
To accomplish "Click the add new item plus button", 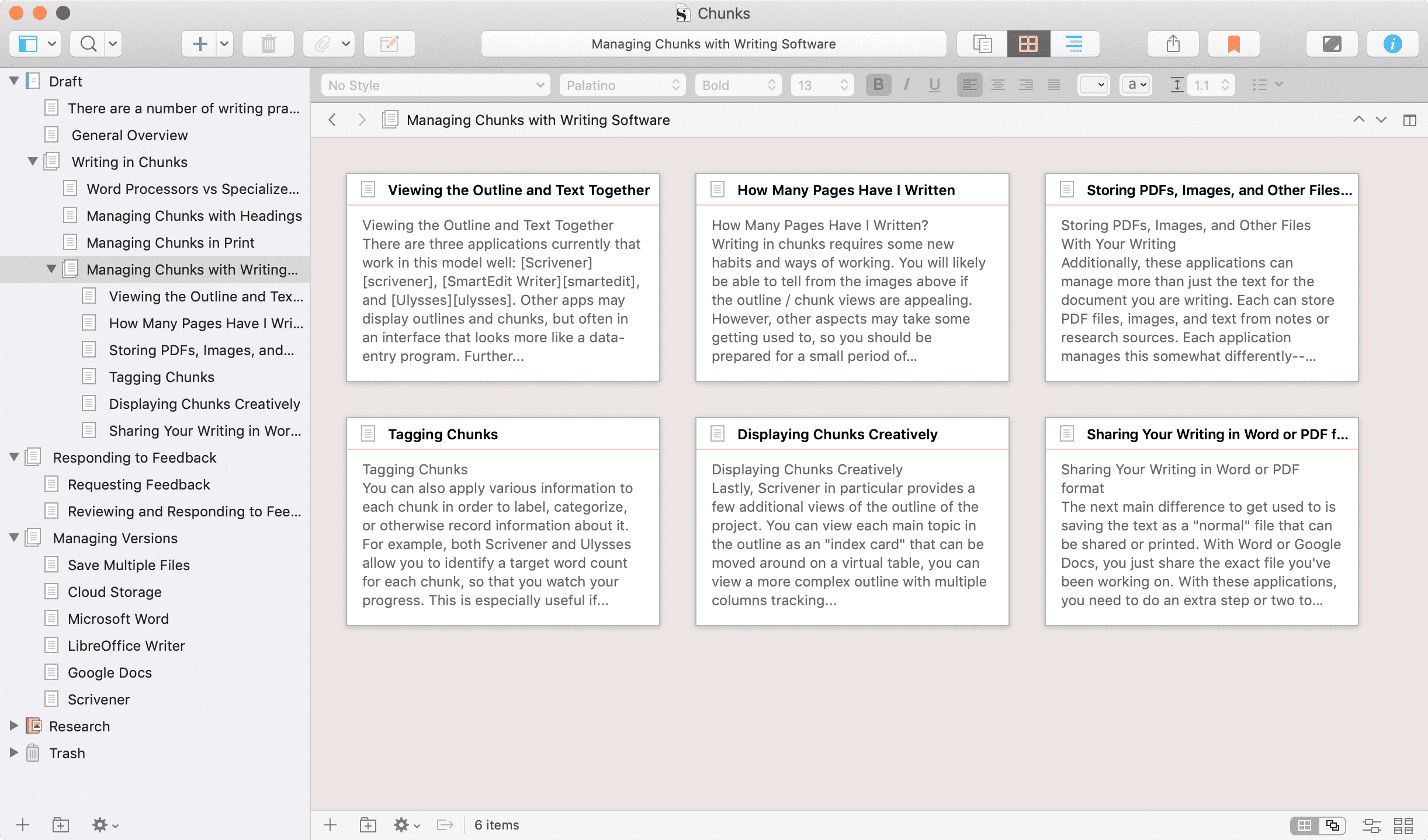I will tap(200, 44).
